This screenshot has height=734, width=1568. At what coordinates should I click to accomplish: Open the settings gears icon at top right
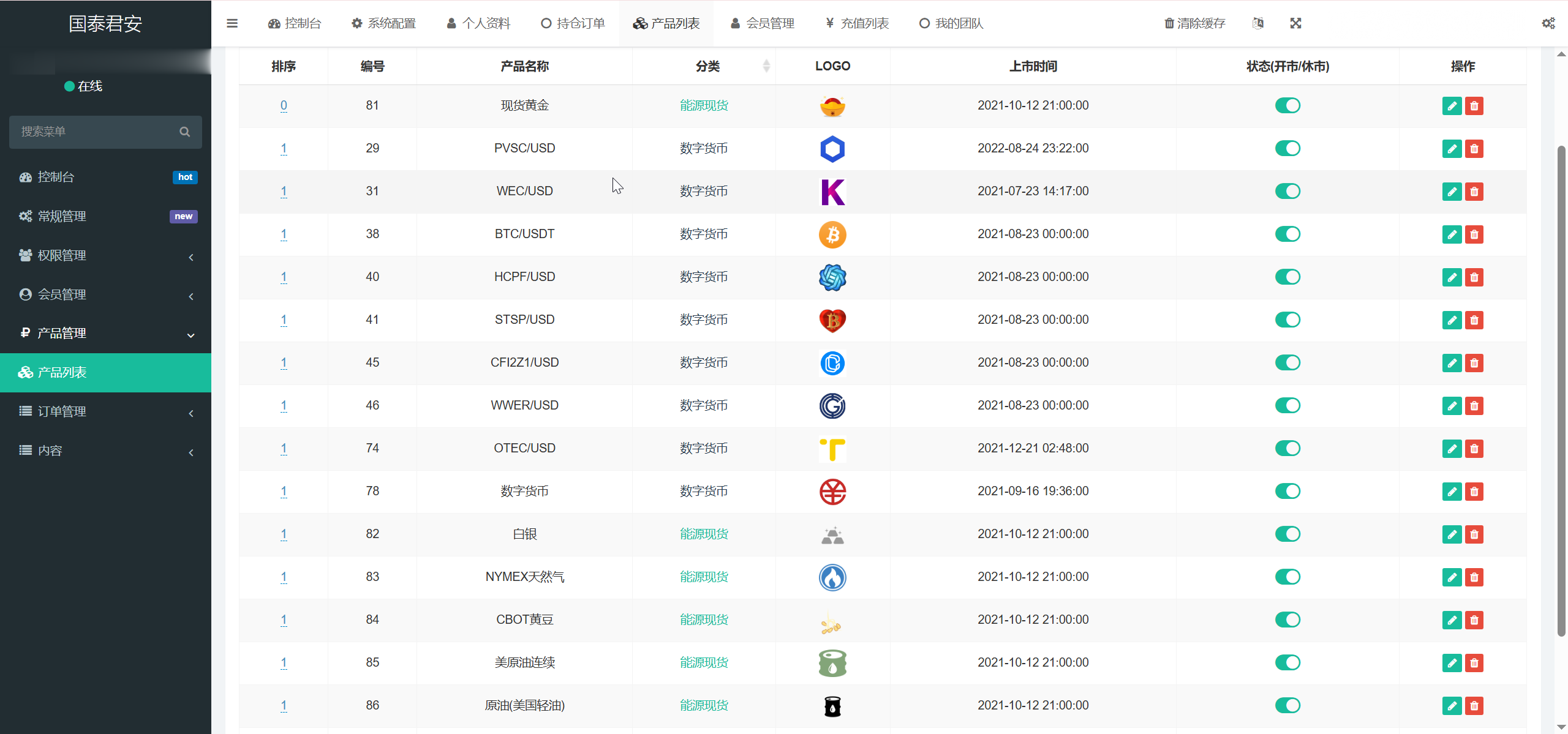coord(1548,23)
